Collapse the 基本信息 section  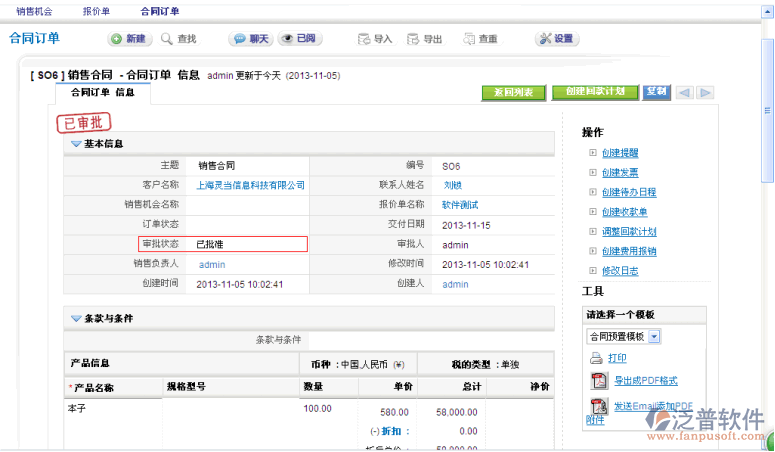click(x=76, y=144)
